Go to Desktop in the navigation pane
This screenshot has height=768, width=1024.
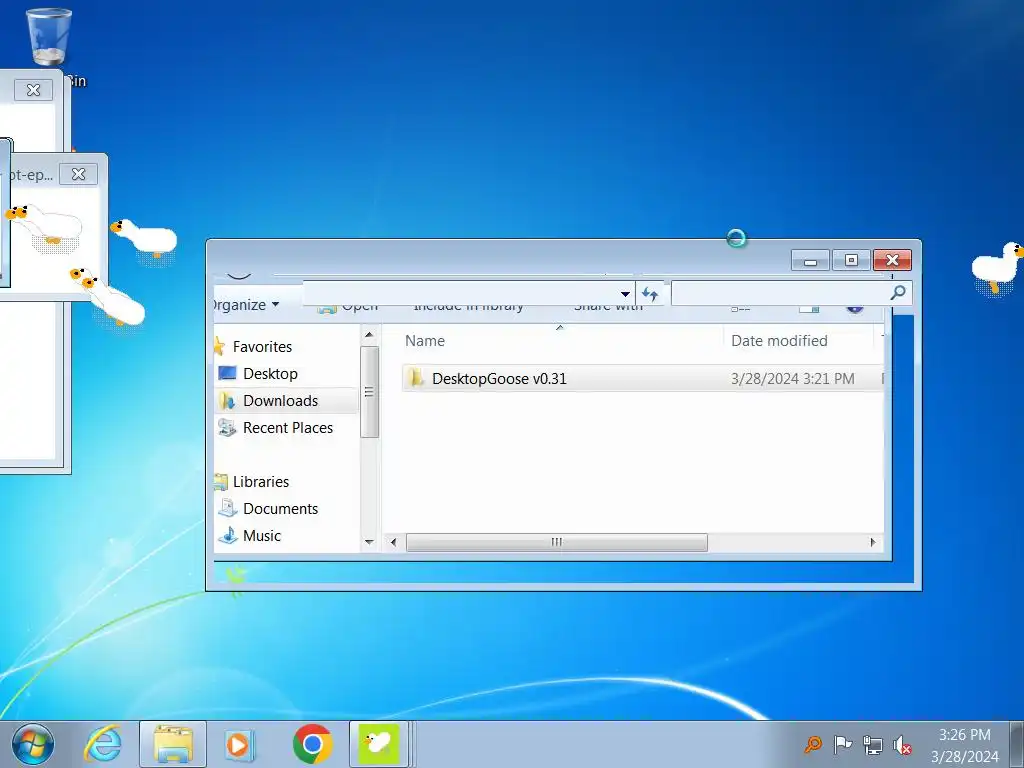270,374
